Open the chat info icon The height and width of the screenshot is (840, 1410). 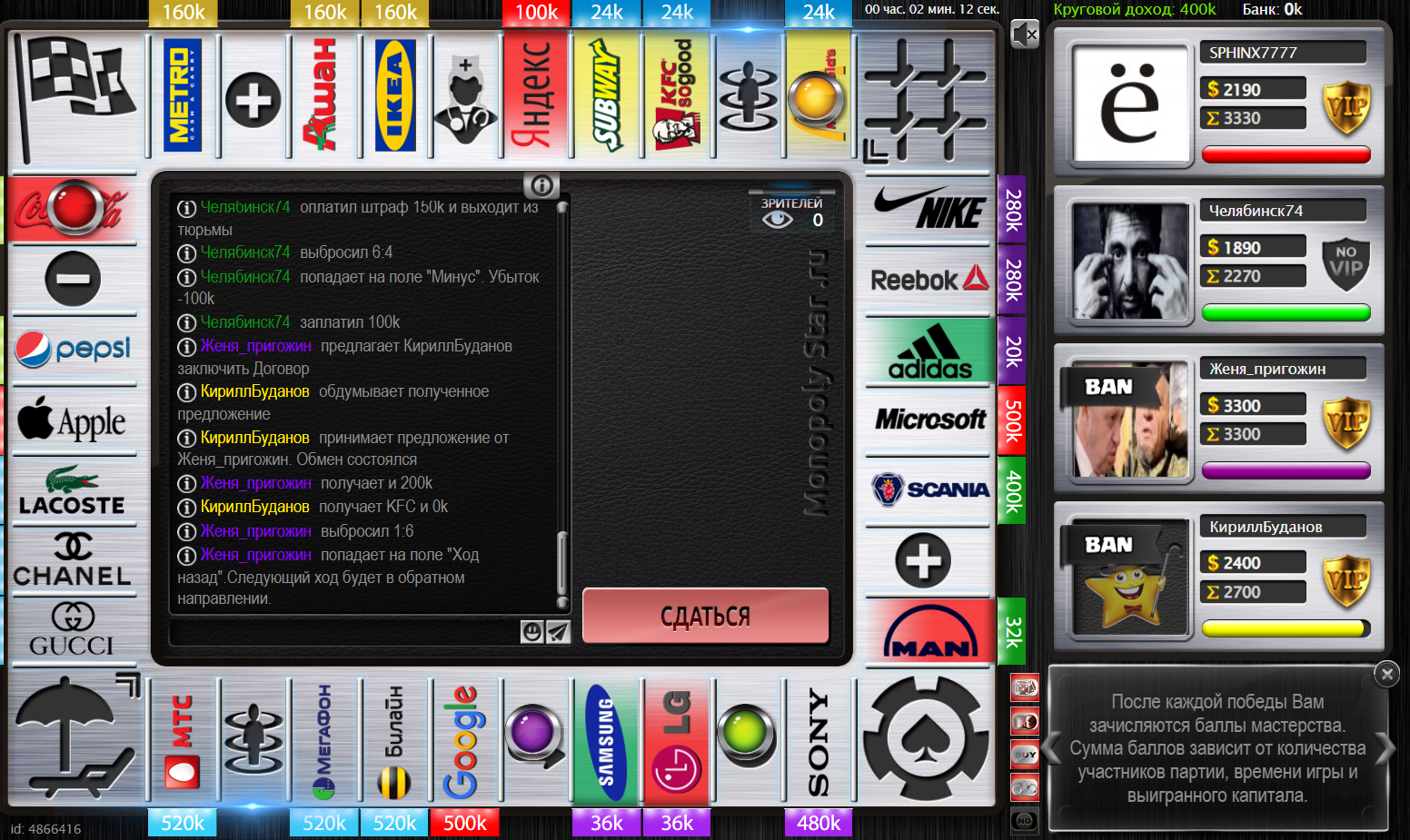pyautogui.click(x=541, y=185)
